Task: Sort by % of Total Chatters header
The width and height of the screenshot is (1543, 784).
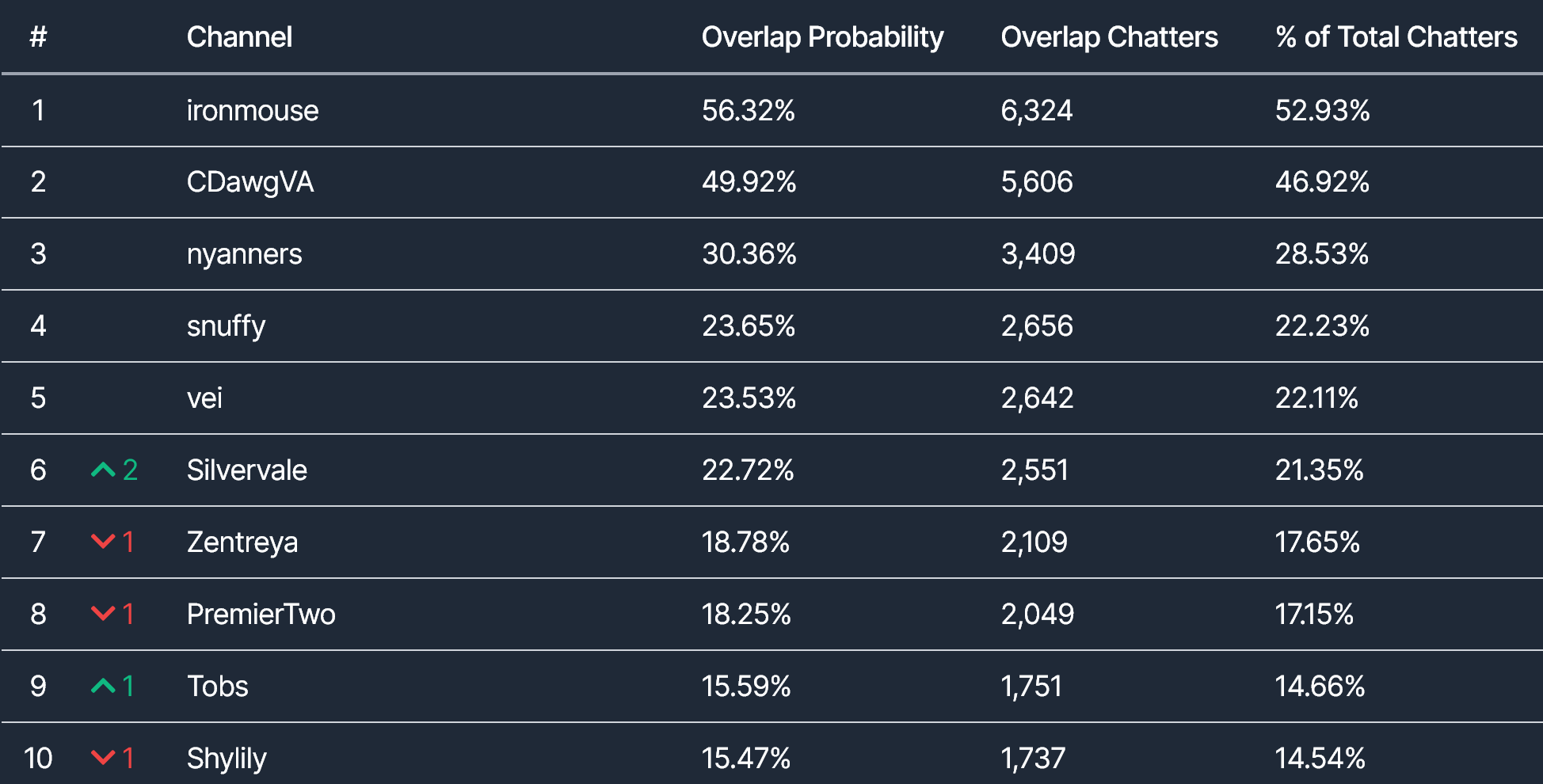Action: tap(1396, 37)
